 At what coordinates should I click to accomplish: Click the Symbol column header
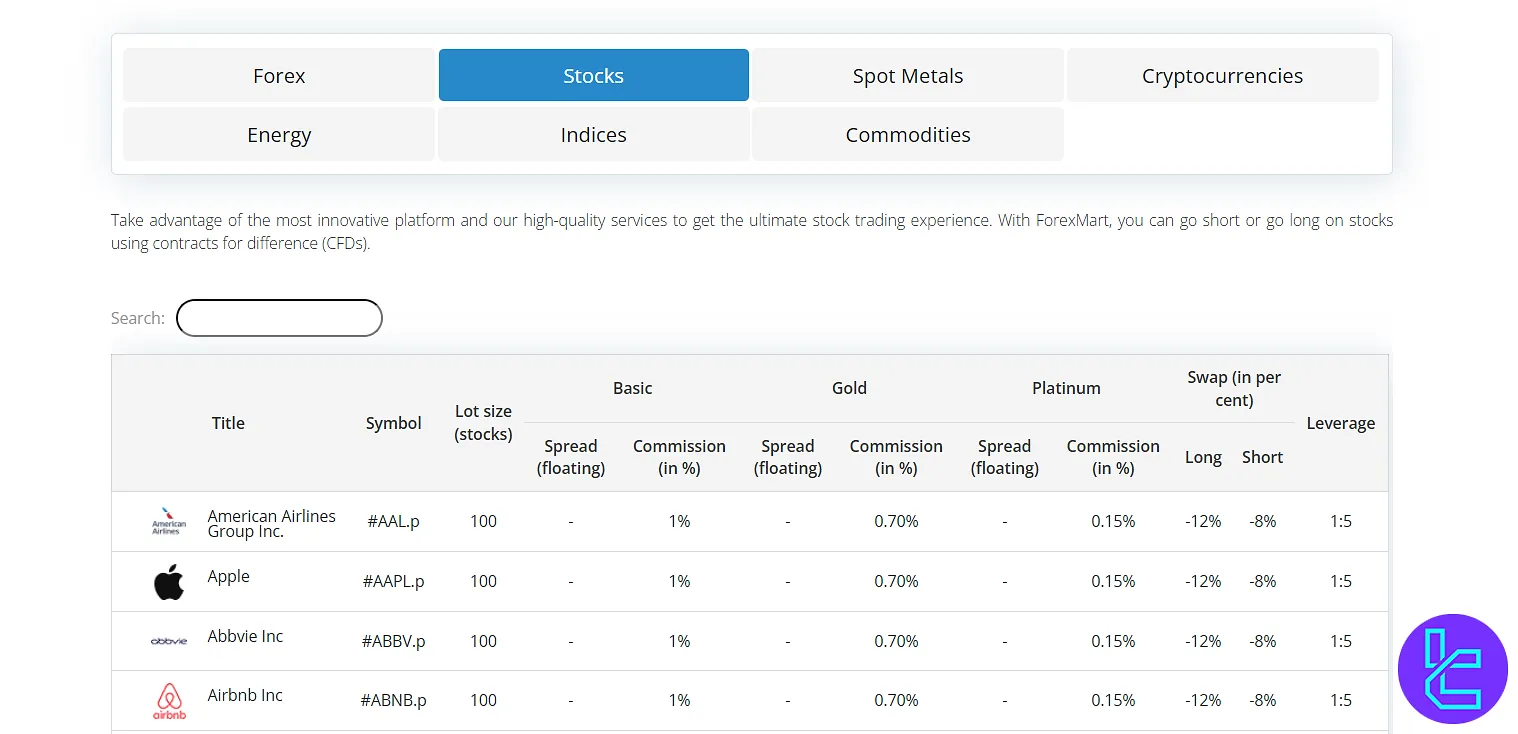pyautogui.click(x=393, y=422)
